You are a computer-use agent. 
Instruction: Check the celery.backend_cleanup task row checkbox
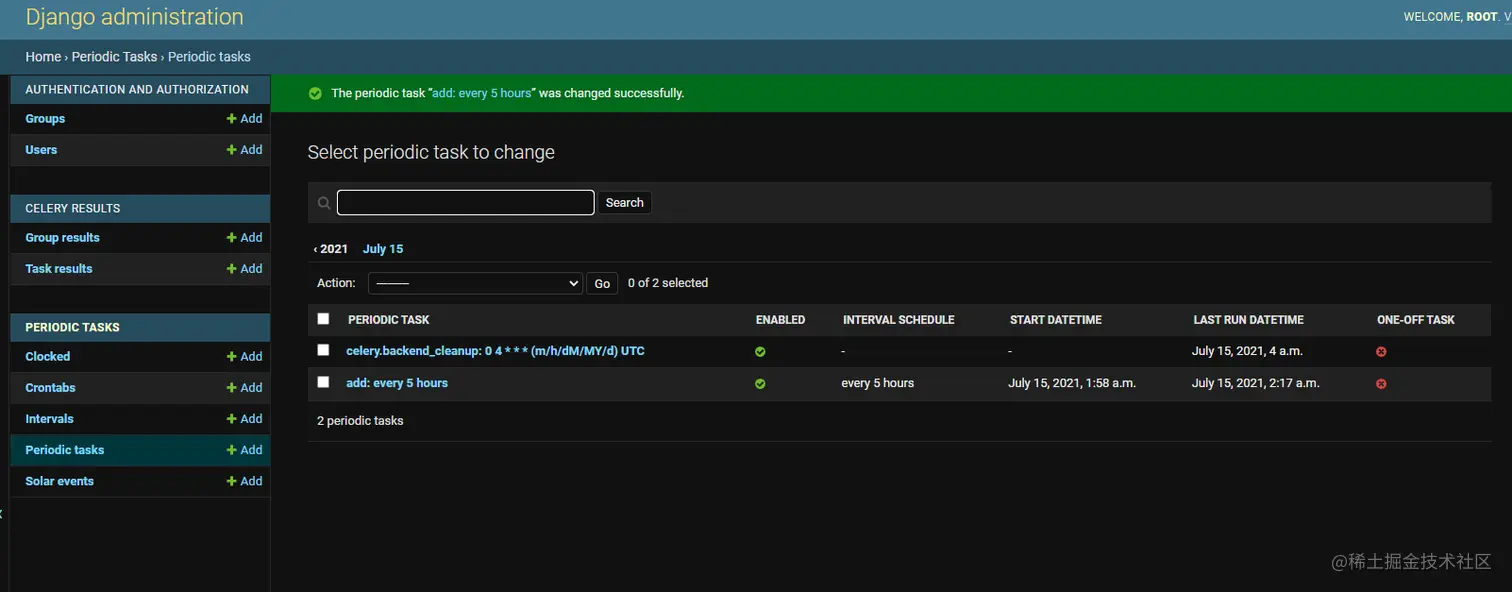[323, 350]
